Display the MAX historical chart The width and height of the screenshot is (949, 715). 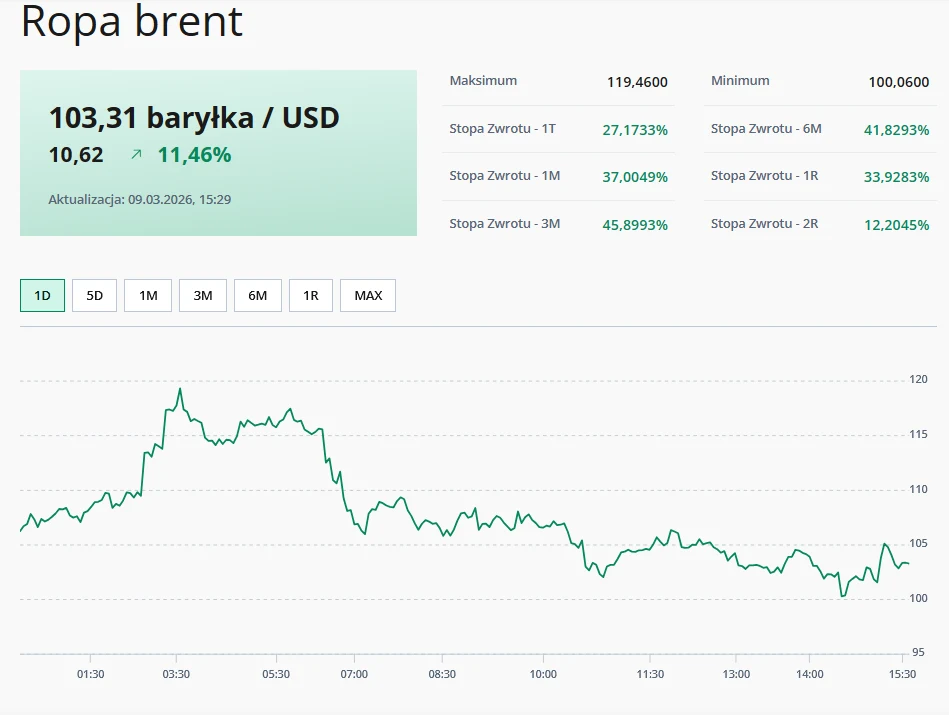pyautogui.click(x=368, y=295)
